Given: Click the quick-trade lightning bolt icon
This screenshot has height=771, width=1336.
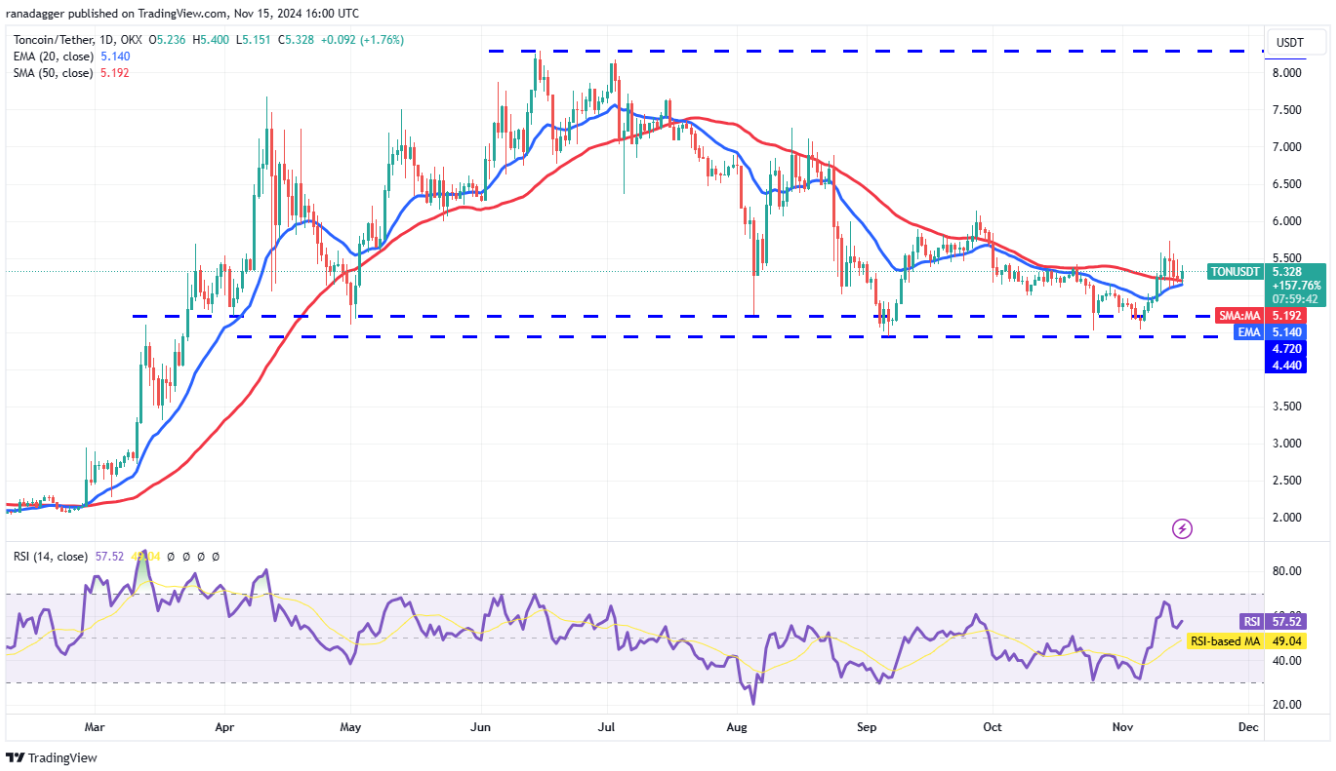Looking at the screenshot, I should [x=1183, y=527].
